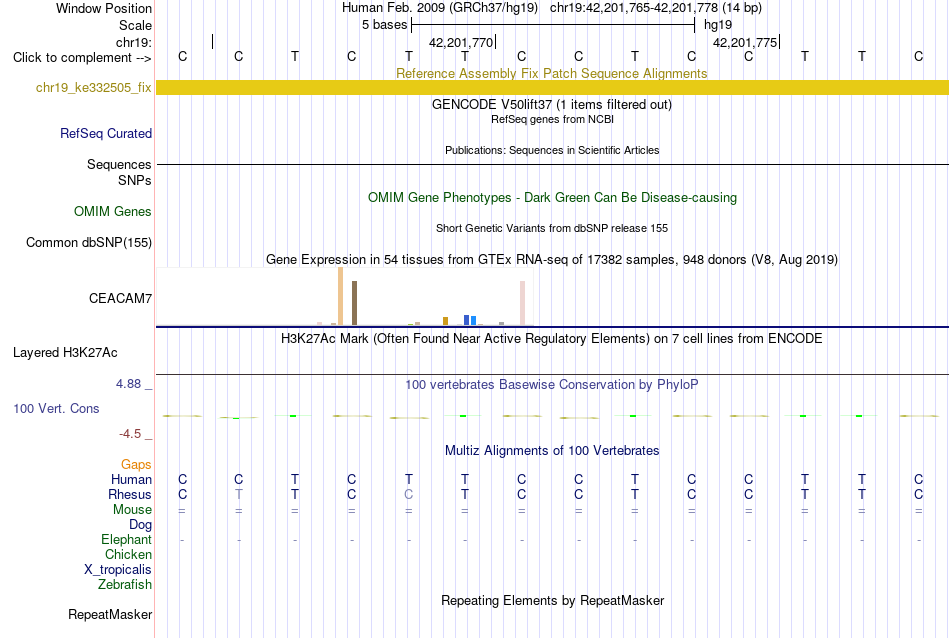Open Publications: Sequences in Scientific Articles title

click(x=552, y=150)
